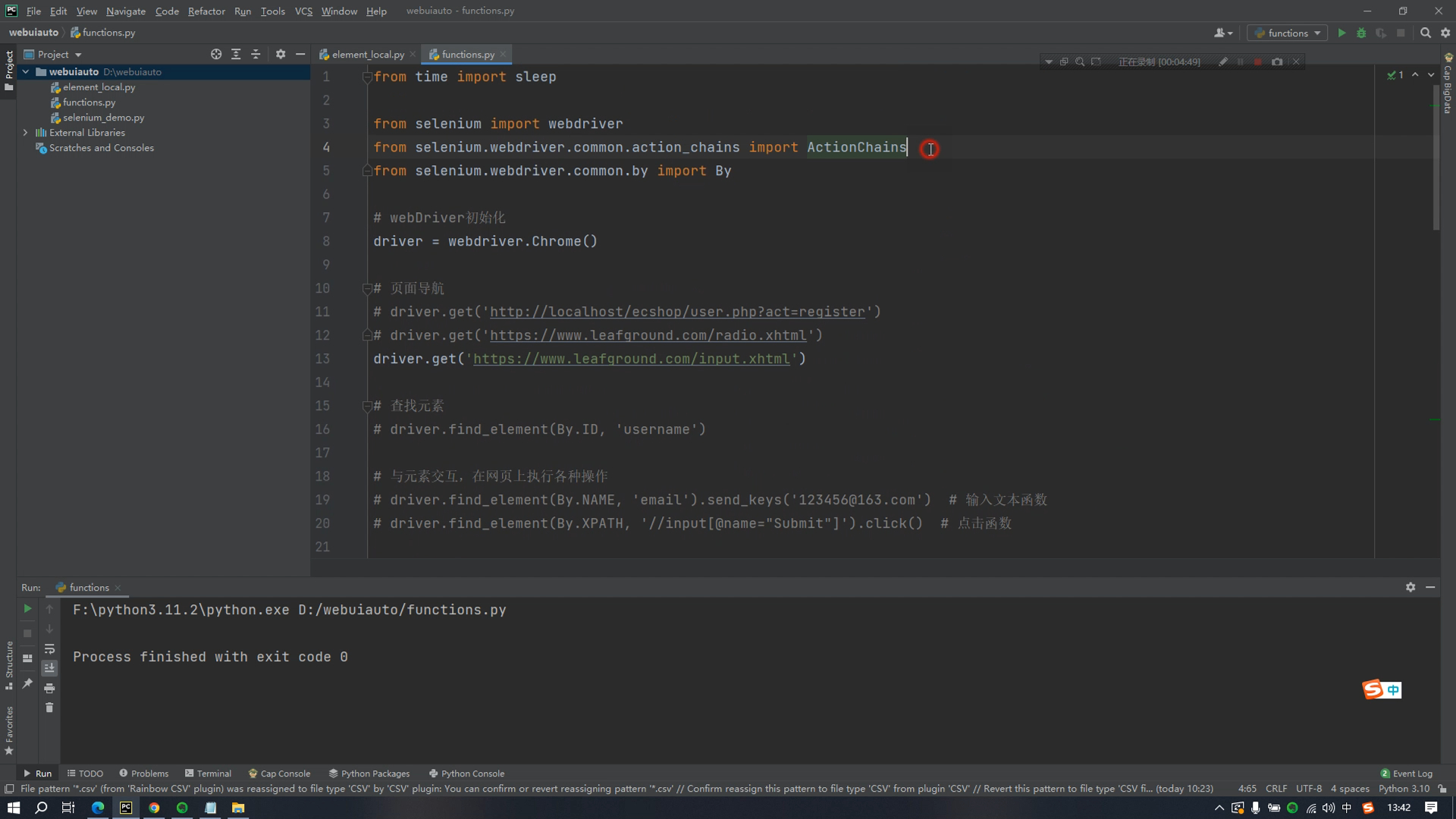Minimize the Run tool window
The image size is (1456, 819).
pyautogui.click(x=1430, y=587)
